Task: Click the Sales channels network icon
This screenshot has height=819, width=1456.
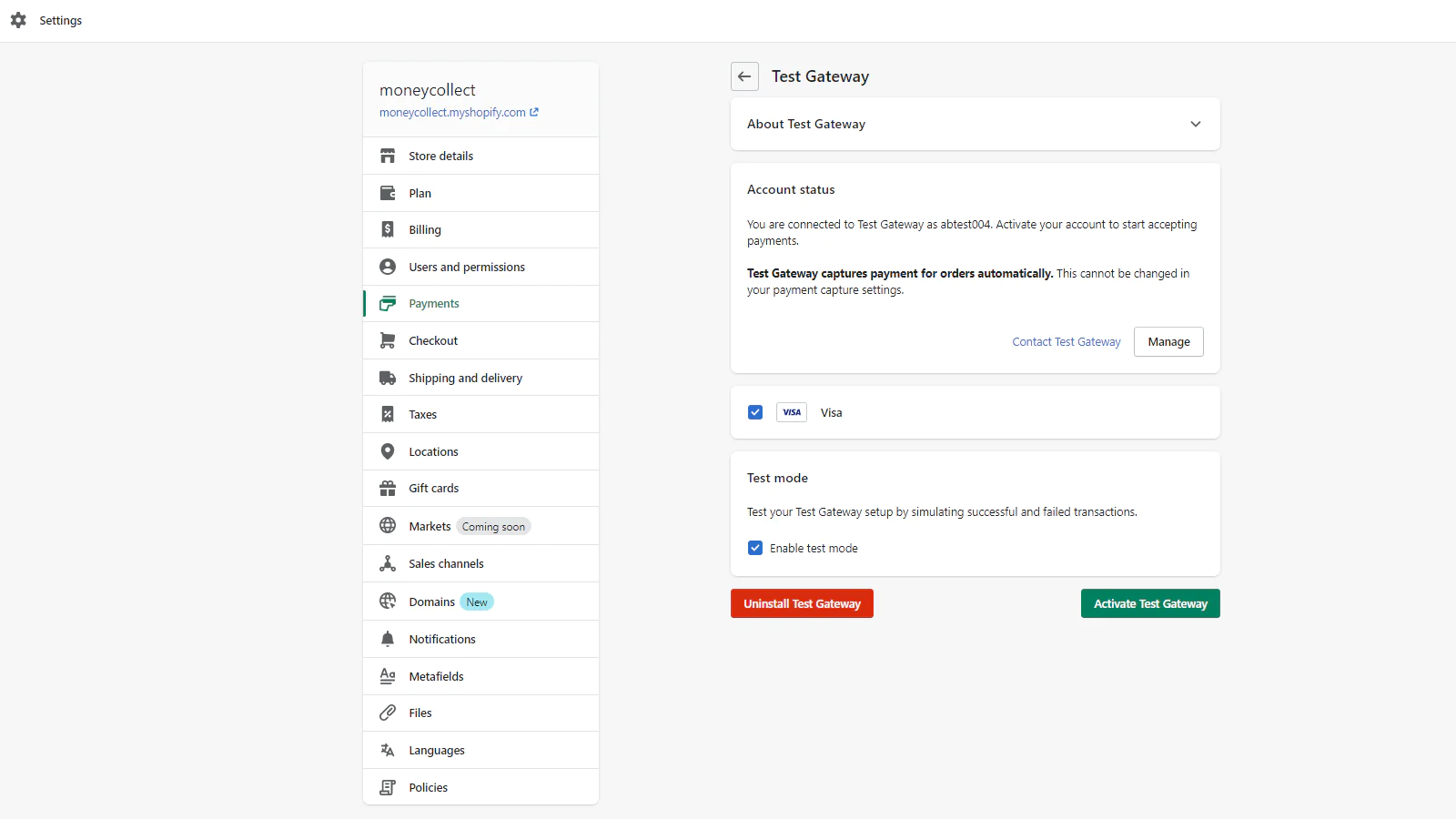Action: pos(388,563)
